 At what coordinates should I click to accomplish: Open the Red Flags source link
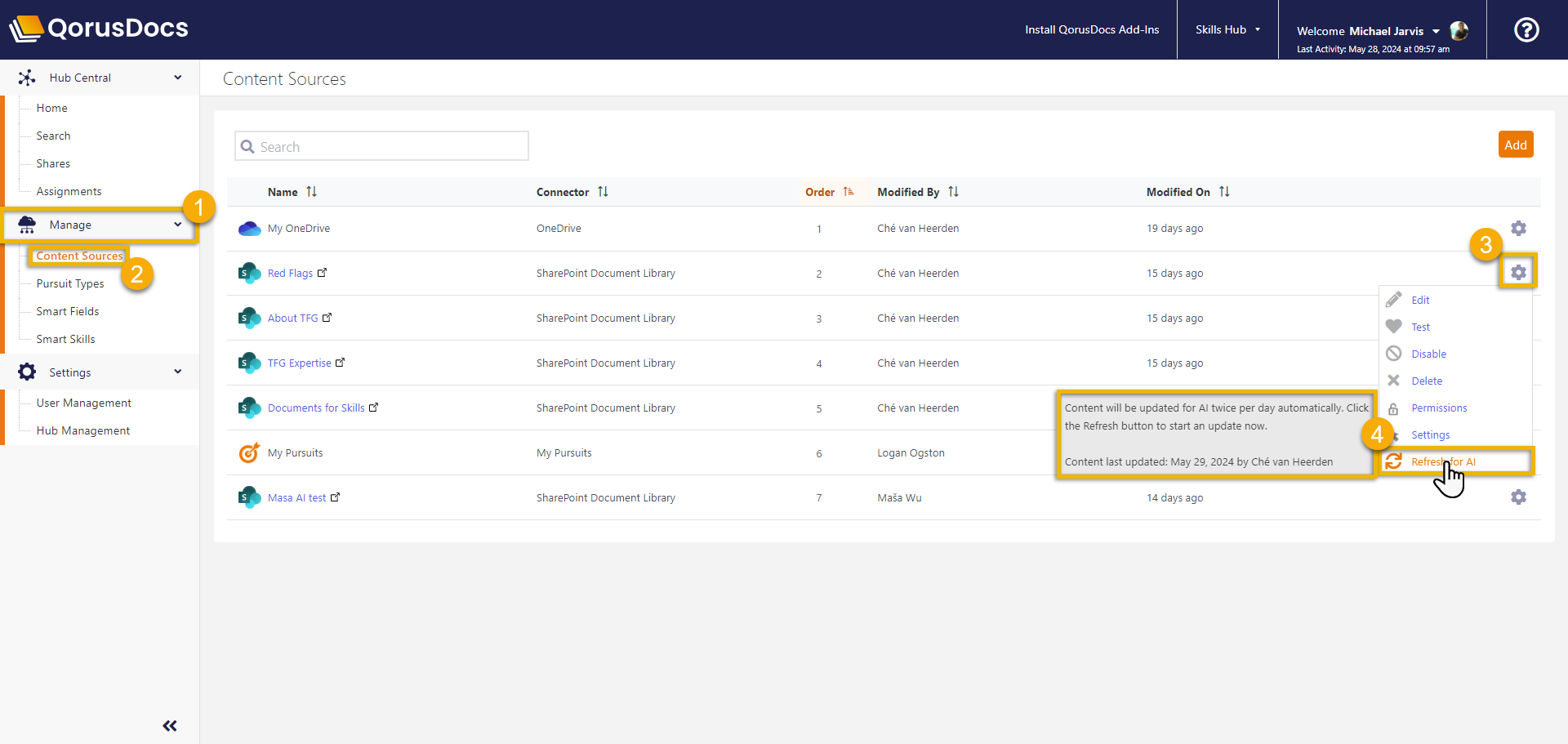(x=290, y=273)
